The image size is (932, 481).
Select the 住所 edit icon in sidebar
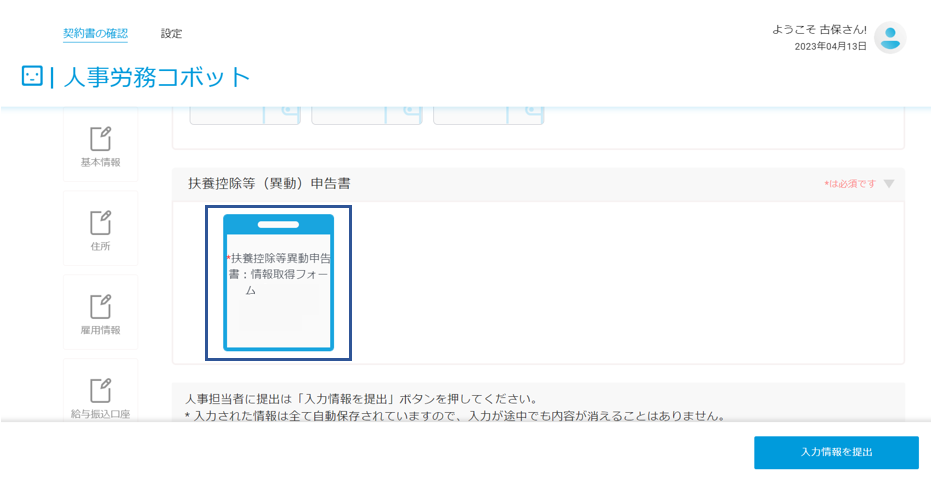[x=100, y=222]
